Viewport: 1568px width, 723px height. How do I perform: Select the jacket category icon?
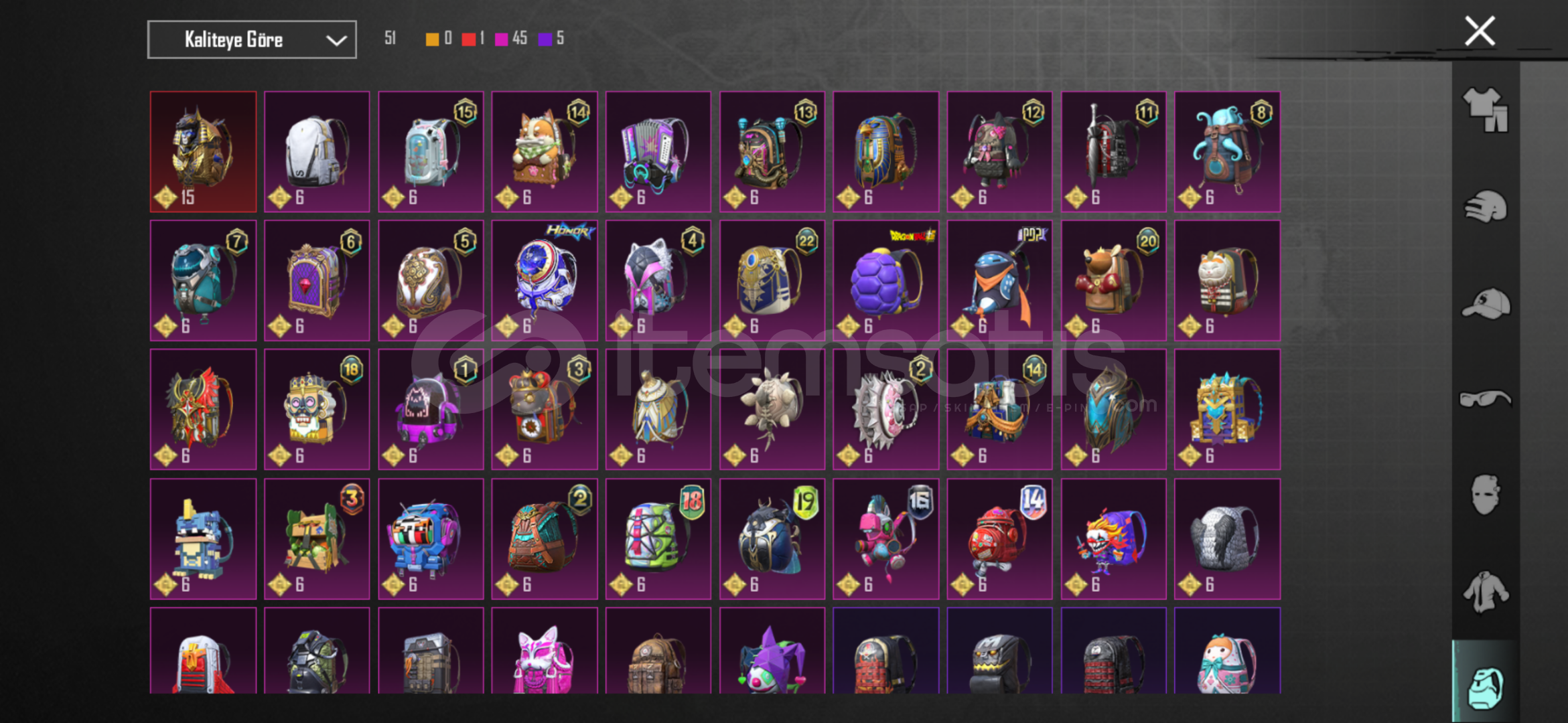(x=1485, y=592)
